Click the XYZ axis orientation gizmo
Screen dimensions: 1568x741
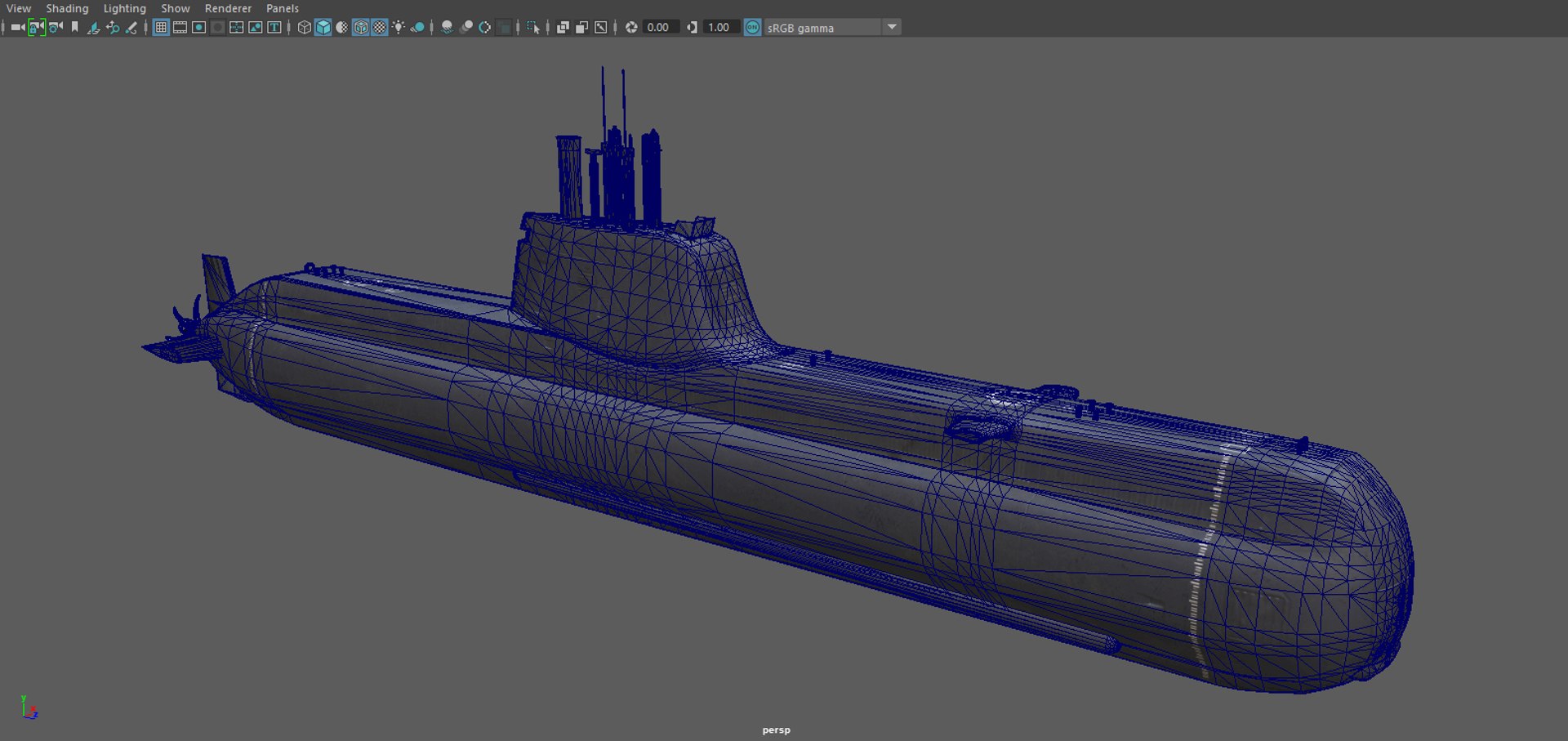29,708
